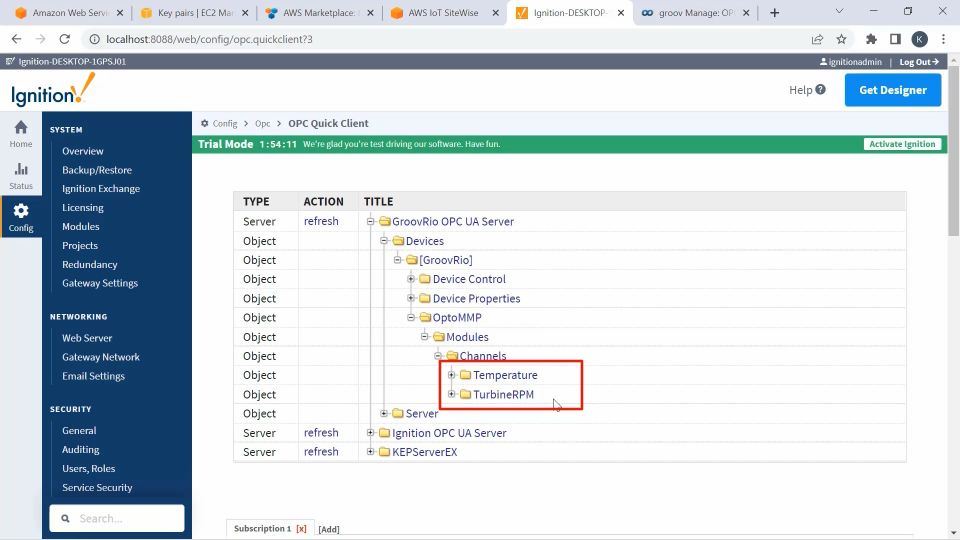Expand the TurbineRPM folder node

point(451,394)
